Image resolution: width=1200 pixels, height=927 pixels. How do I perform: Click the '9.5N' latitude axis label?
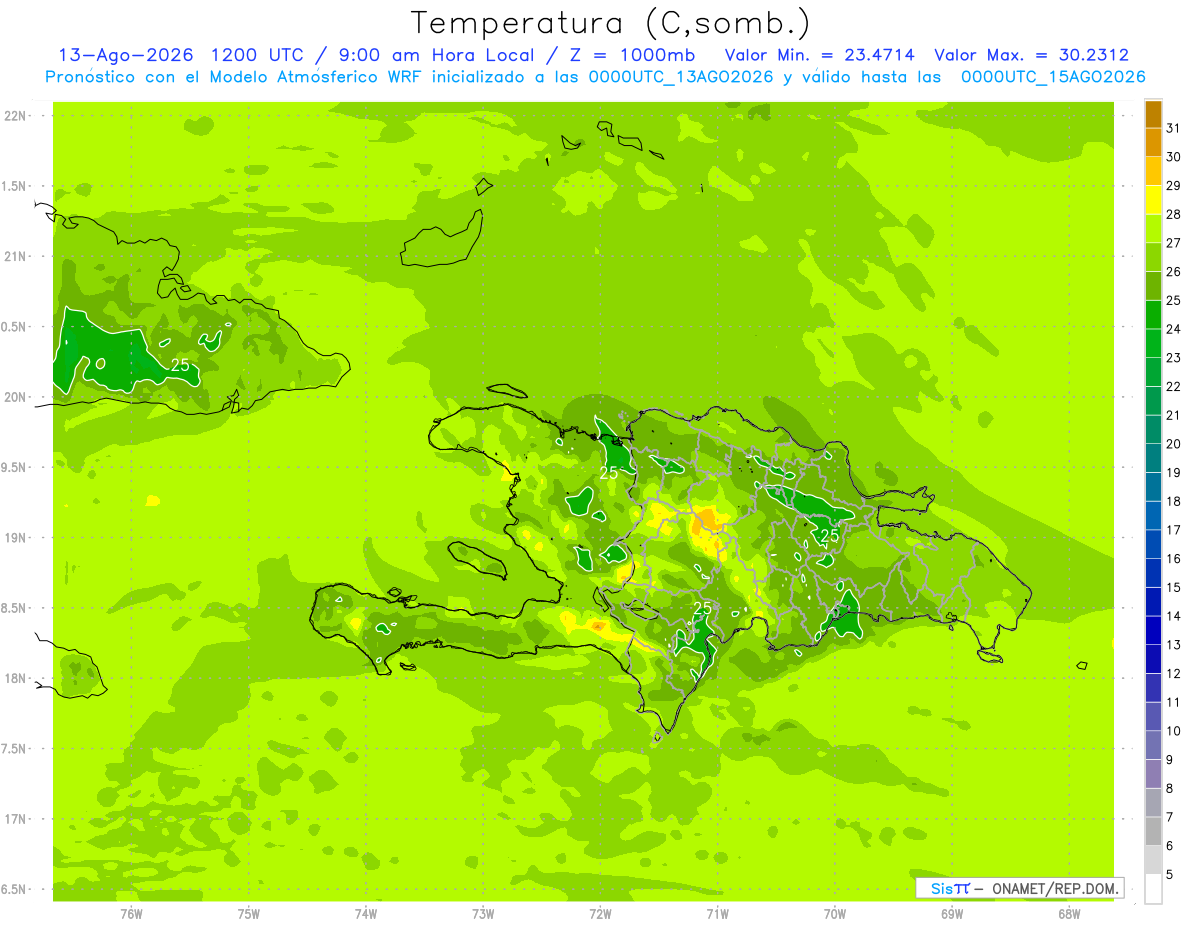(x=15, y=467)
